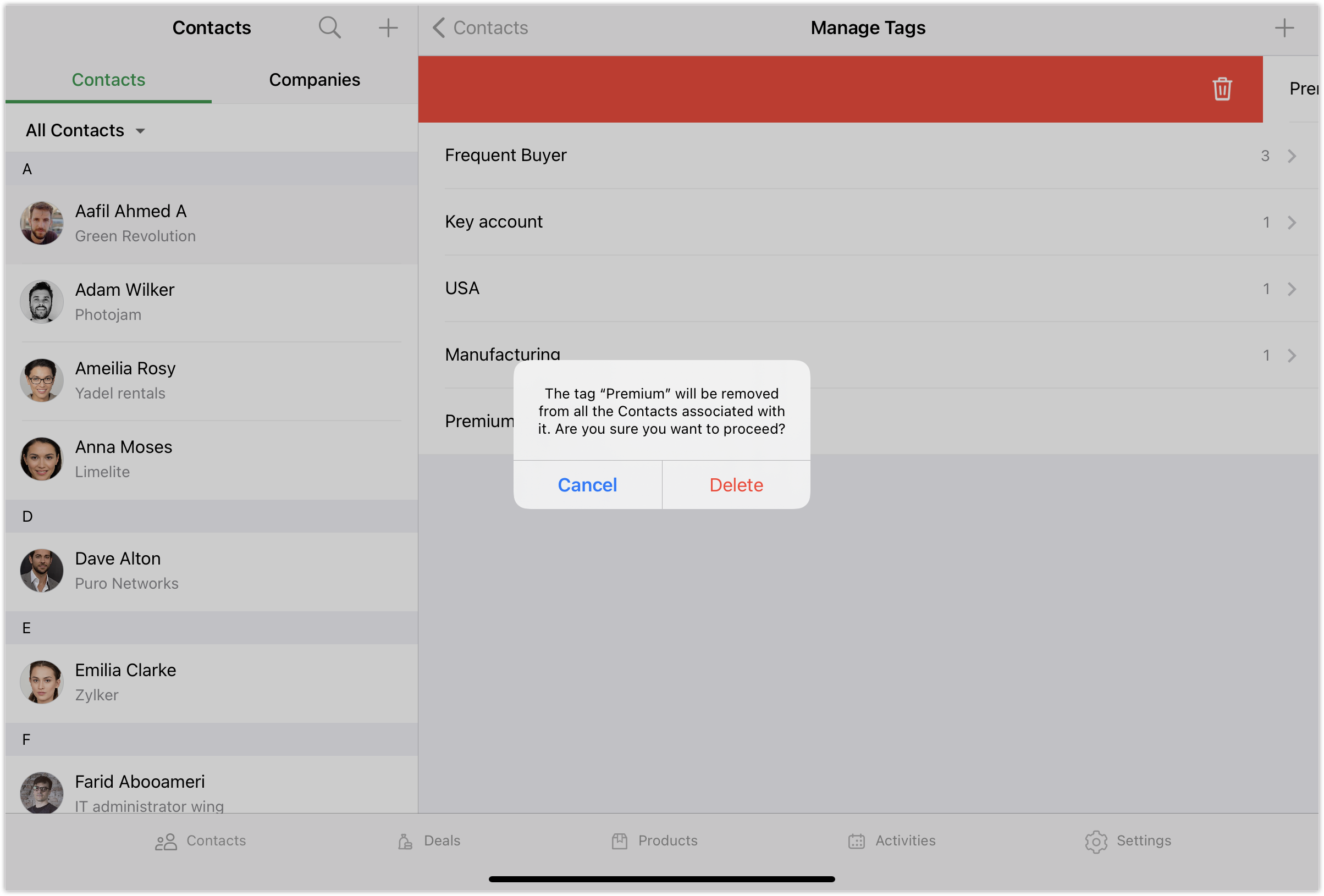The width and height of the screenshot is (1324, 896).
Task: Confirm with the red Delete button
Action: click(736, 485)
